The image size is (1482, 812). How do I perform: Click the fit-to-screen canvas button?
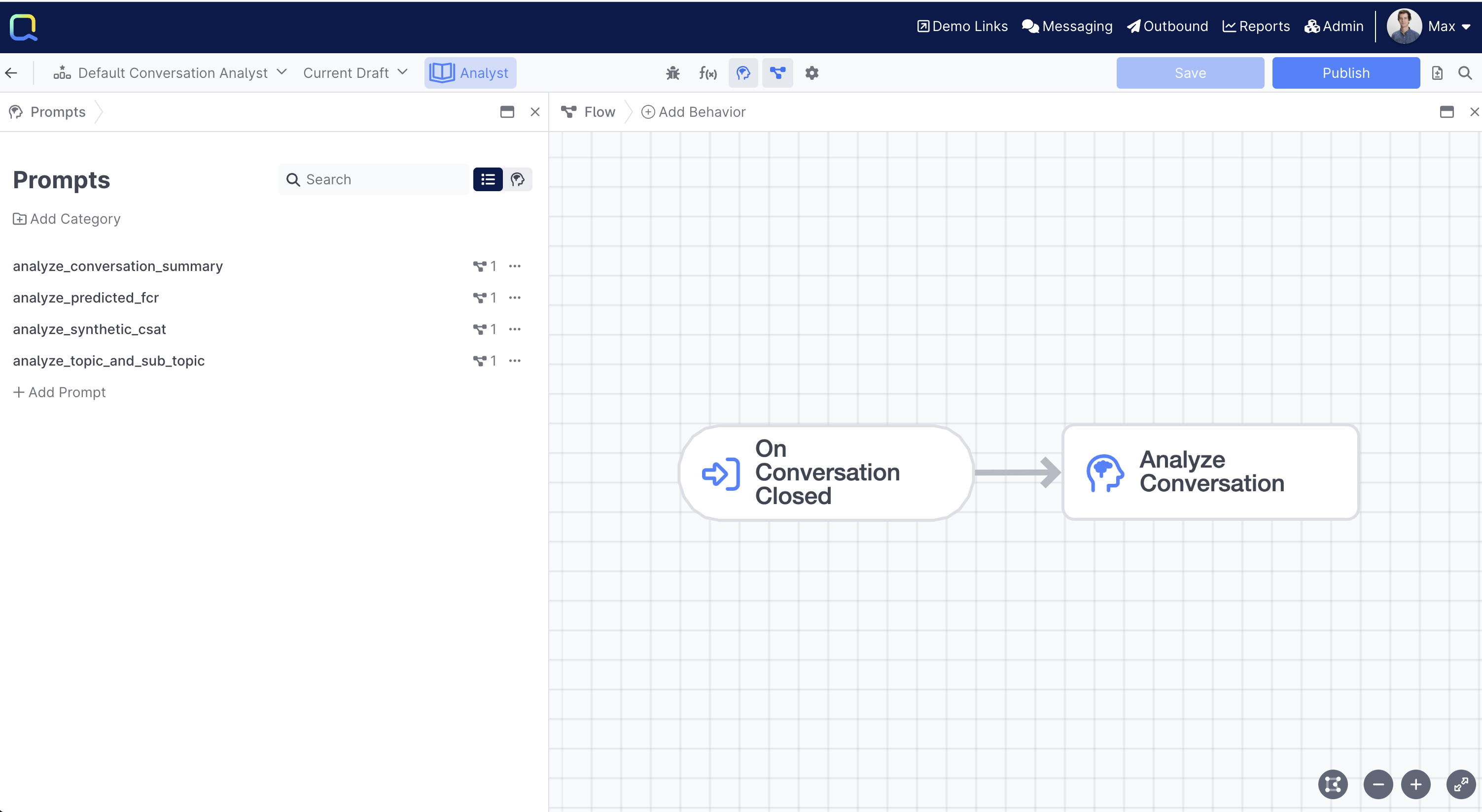click(x=1333, y=784)
